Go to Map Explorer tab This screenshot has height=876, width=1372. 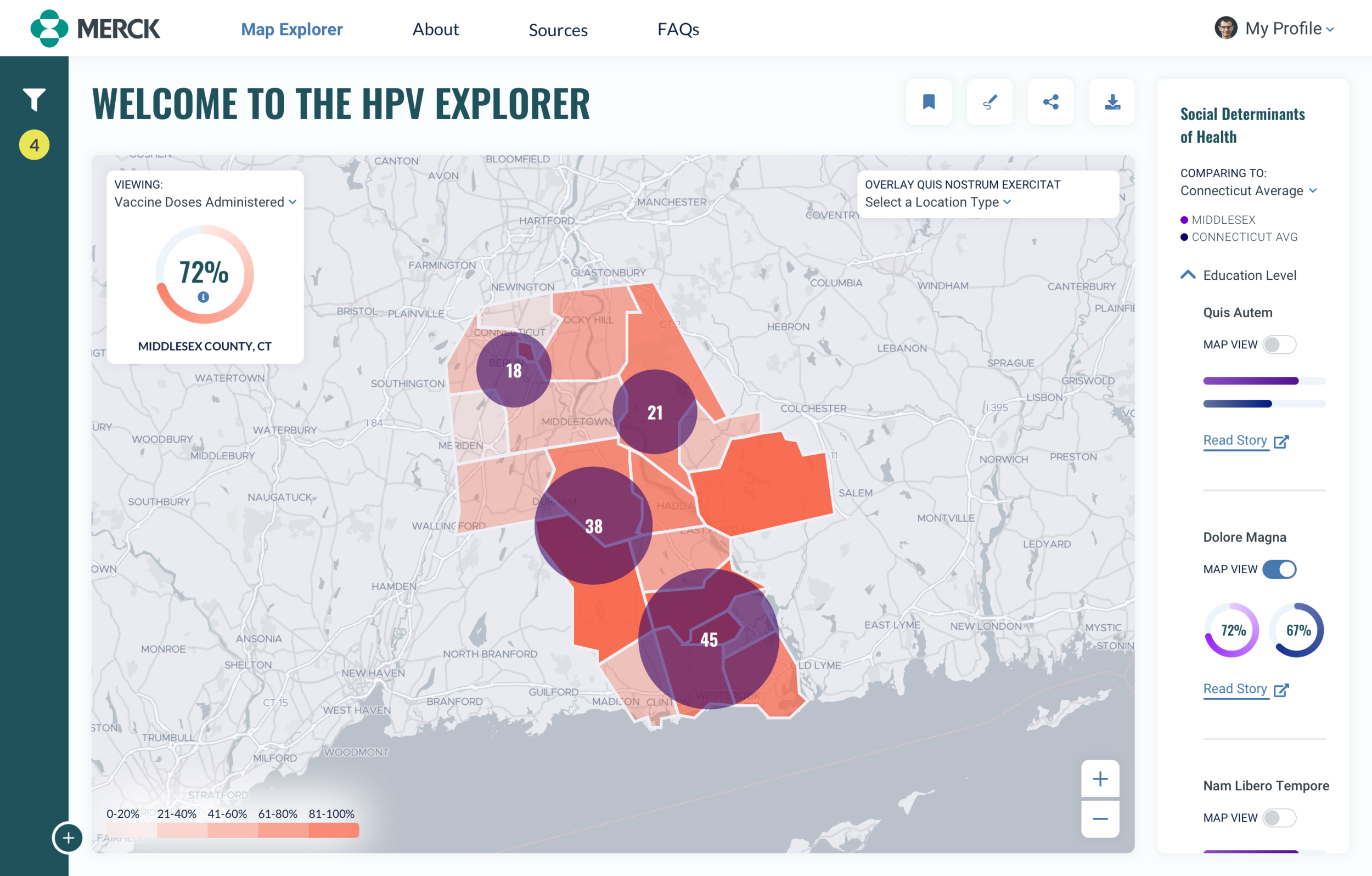(292, 29)
